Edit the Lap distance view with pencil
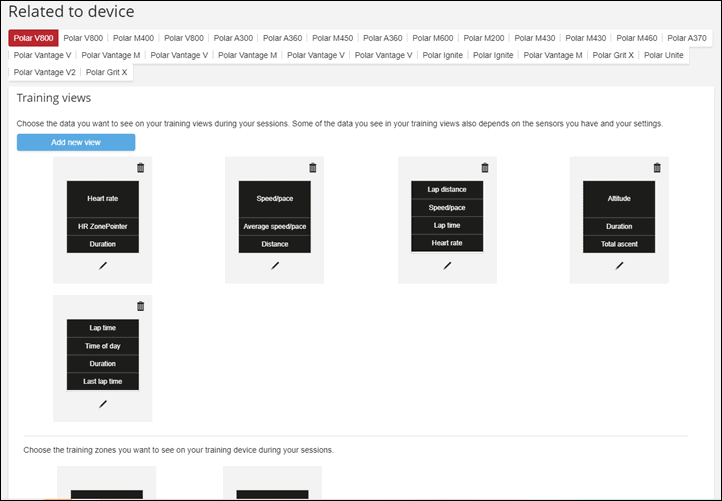722x501 pixels. pos(447,266)
